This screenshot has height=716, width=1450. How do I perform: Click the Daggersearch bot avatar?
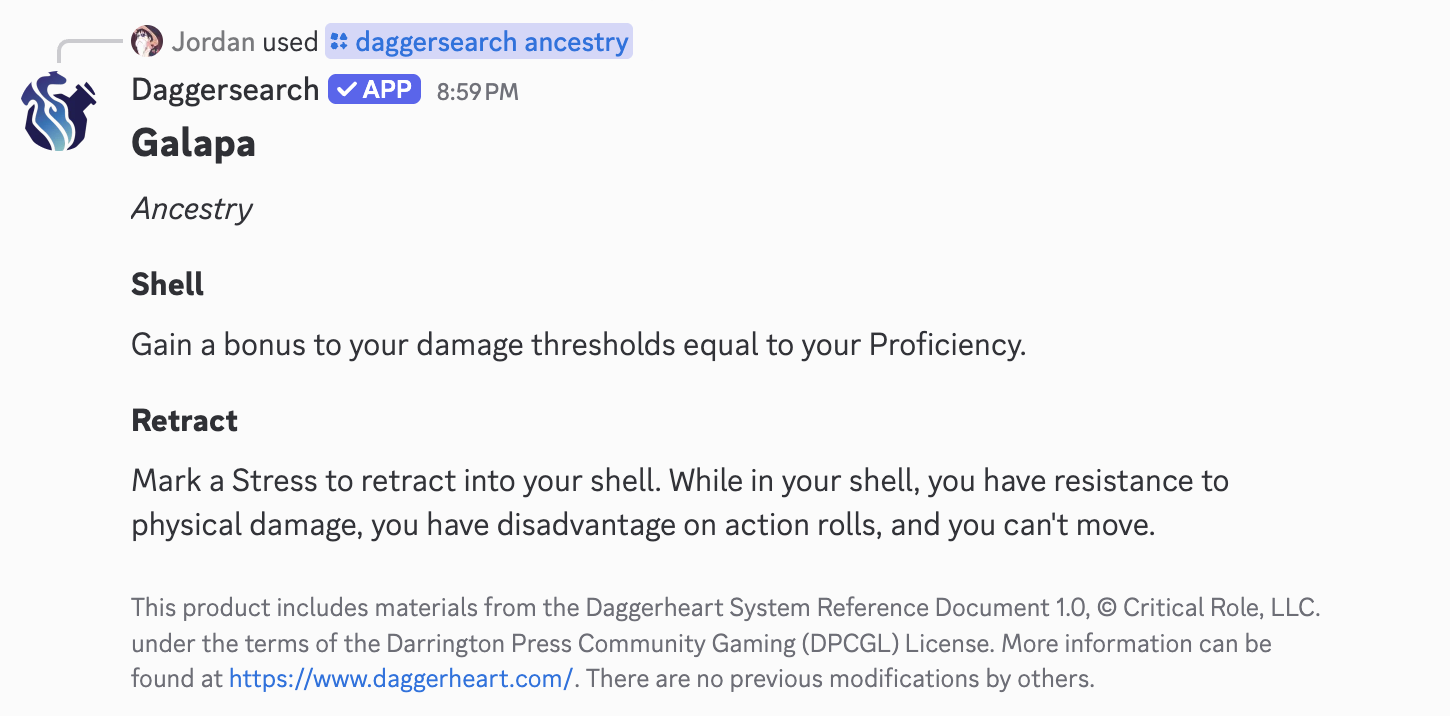pyautogui.click(x=59, y=110)
